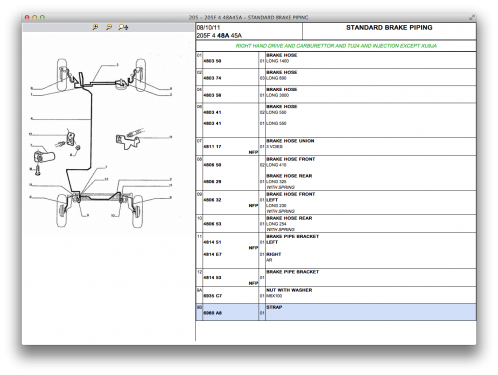Select the NUT WITH WASHER row
Image resolution: width=498 pixels, height=375 pixels.
point(336,295)
